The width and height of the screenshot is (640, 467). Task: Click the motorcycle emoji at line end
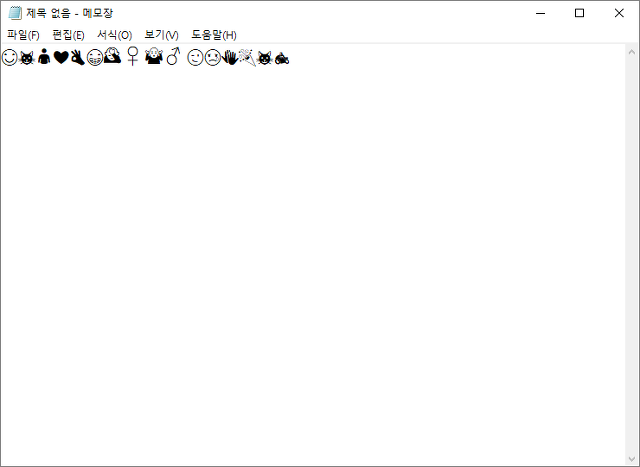(282, 59)
